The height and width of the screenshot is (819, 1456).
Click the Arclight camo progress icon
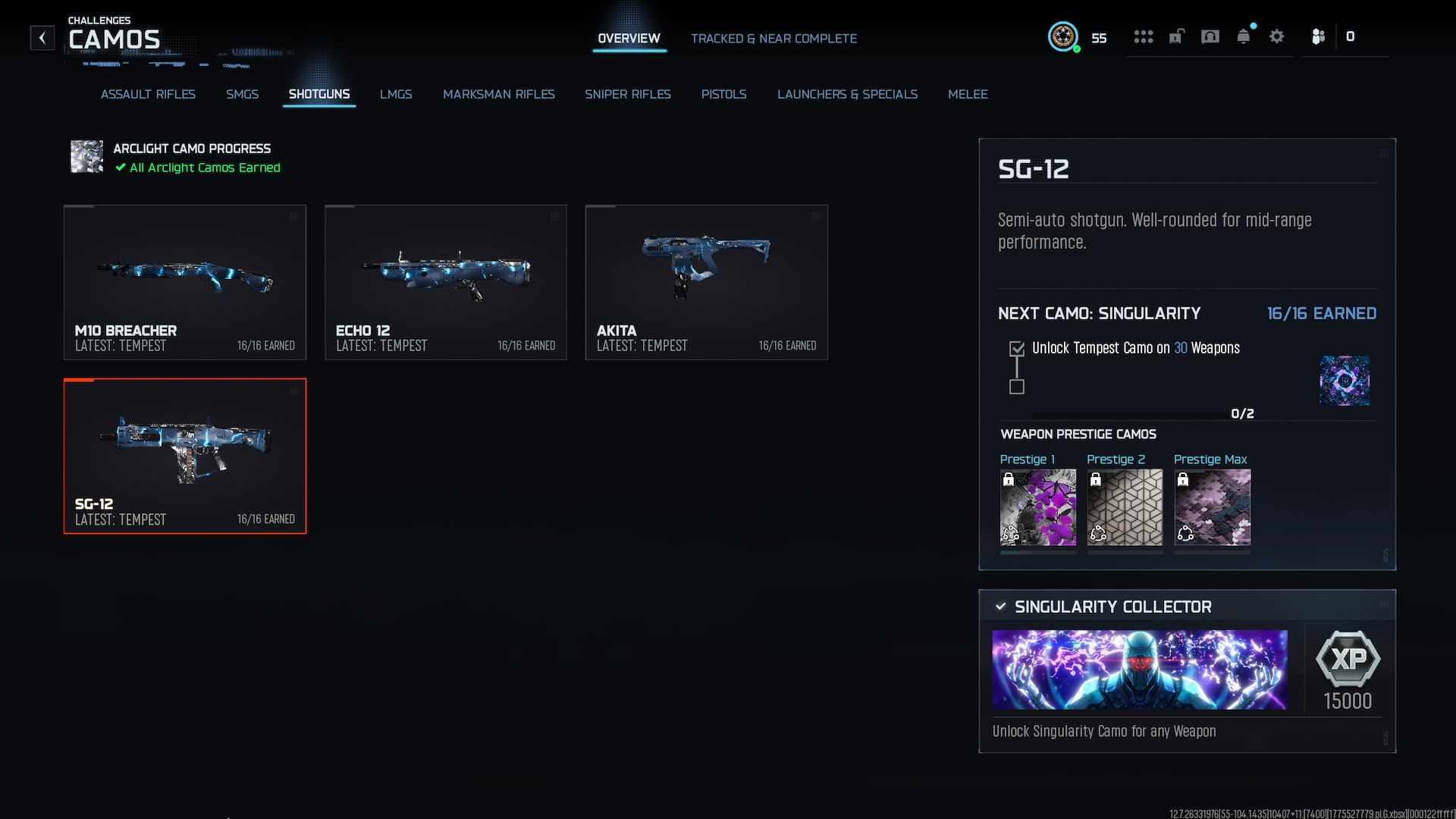pos(86,156)
